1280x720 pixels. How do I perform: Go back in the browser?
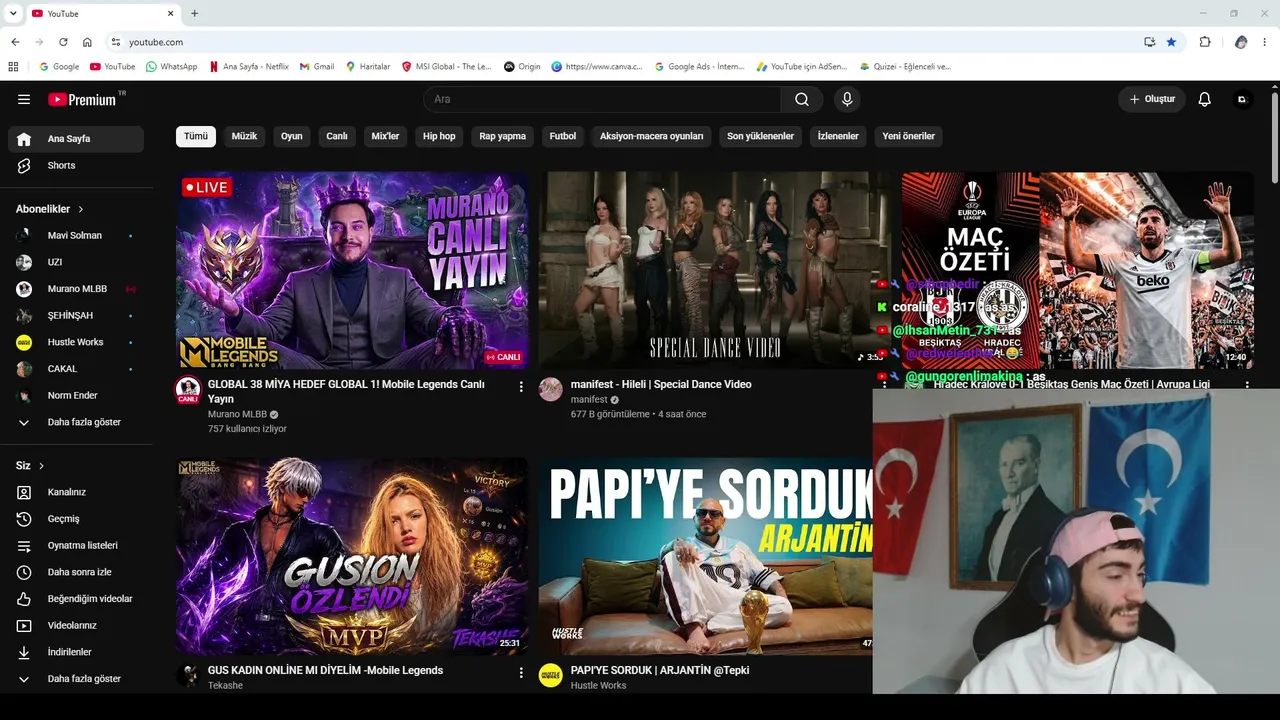15,42
